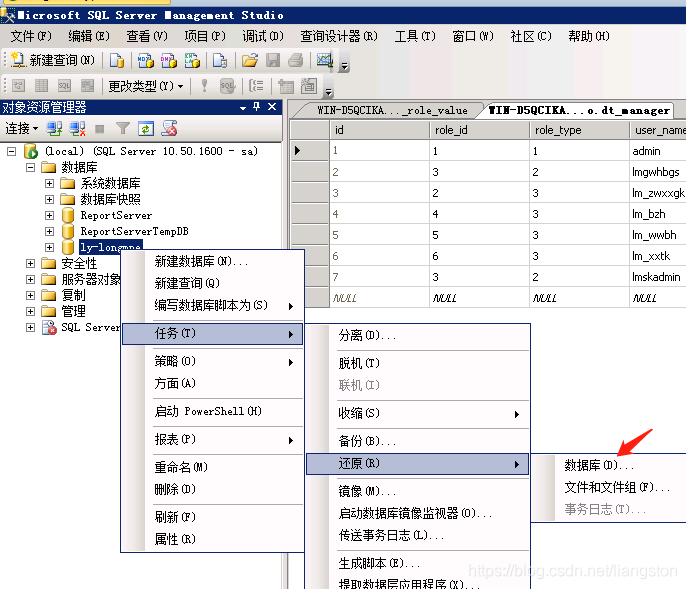
Task: Expand the 数据库快照 folder
Action: [49, 200]
